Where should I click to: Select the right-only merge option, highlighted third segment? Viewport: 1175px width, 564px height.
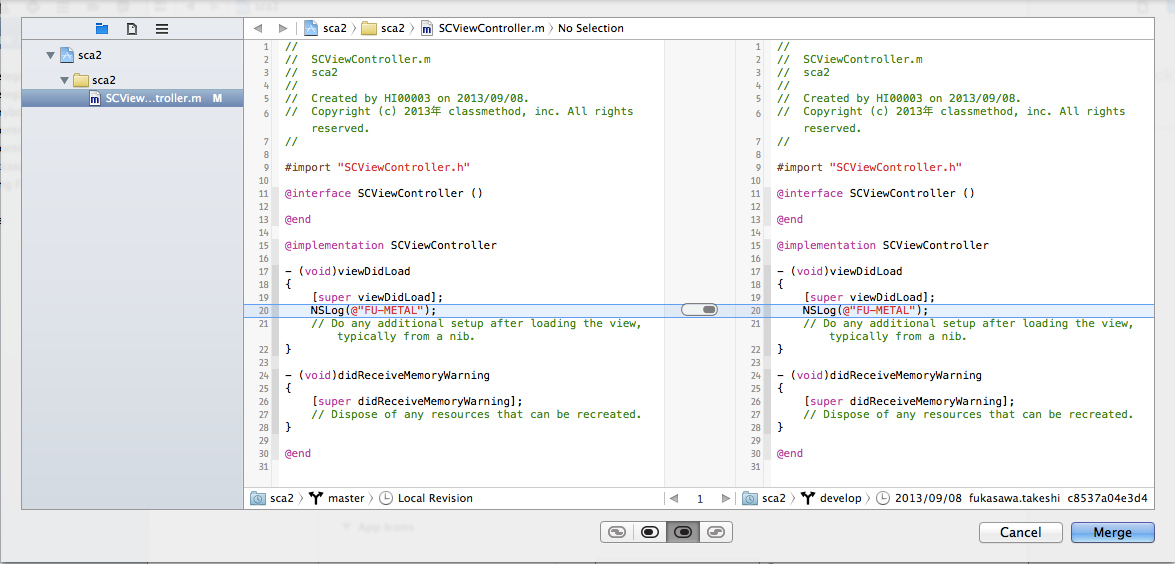pyautogui.click(x=683, y=532)
